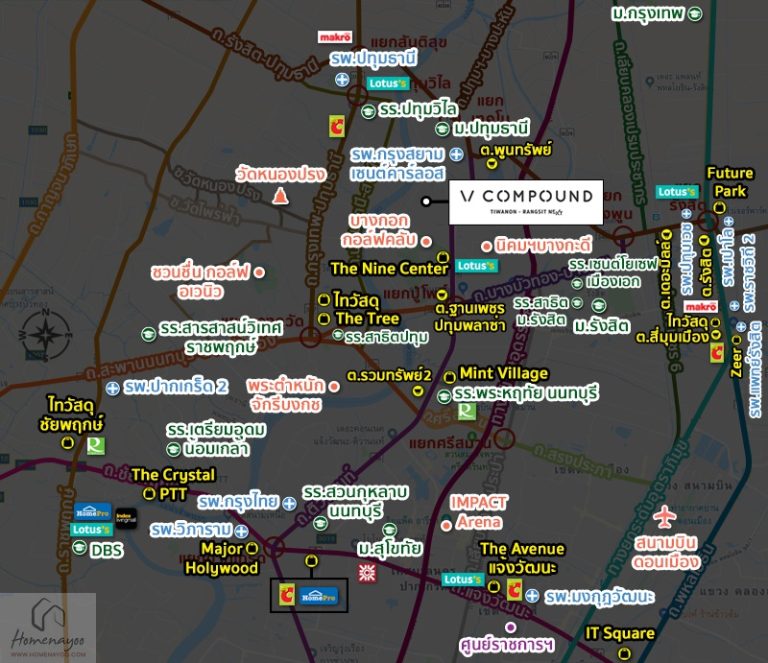Click the ต.ฐานเพชร ปทุมพลาซ่า label
The height and width of the screenshot is (663, 768).
pyautogui.click(x=469, y=316)
